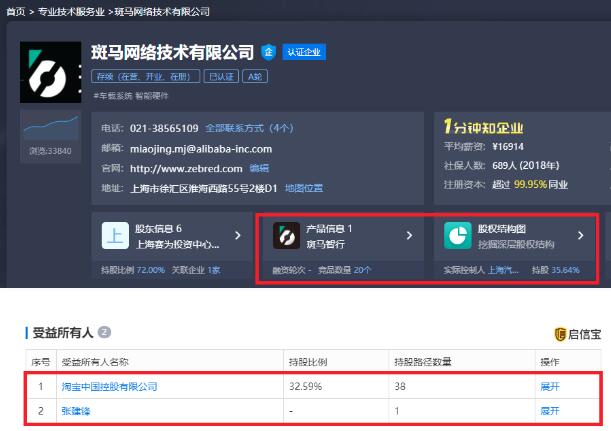
Task: Open 全部联系方式 (4个) link
Action: (x=249, y=128)
